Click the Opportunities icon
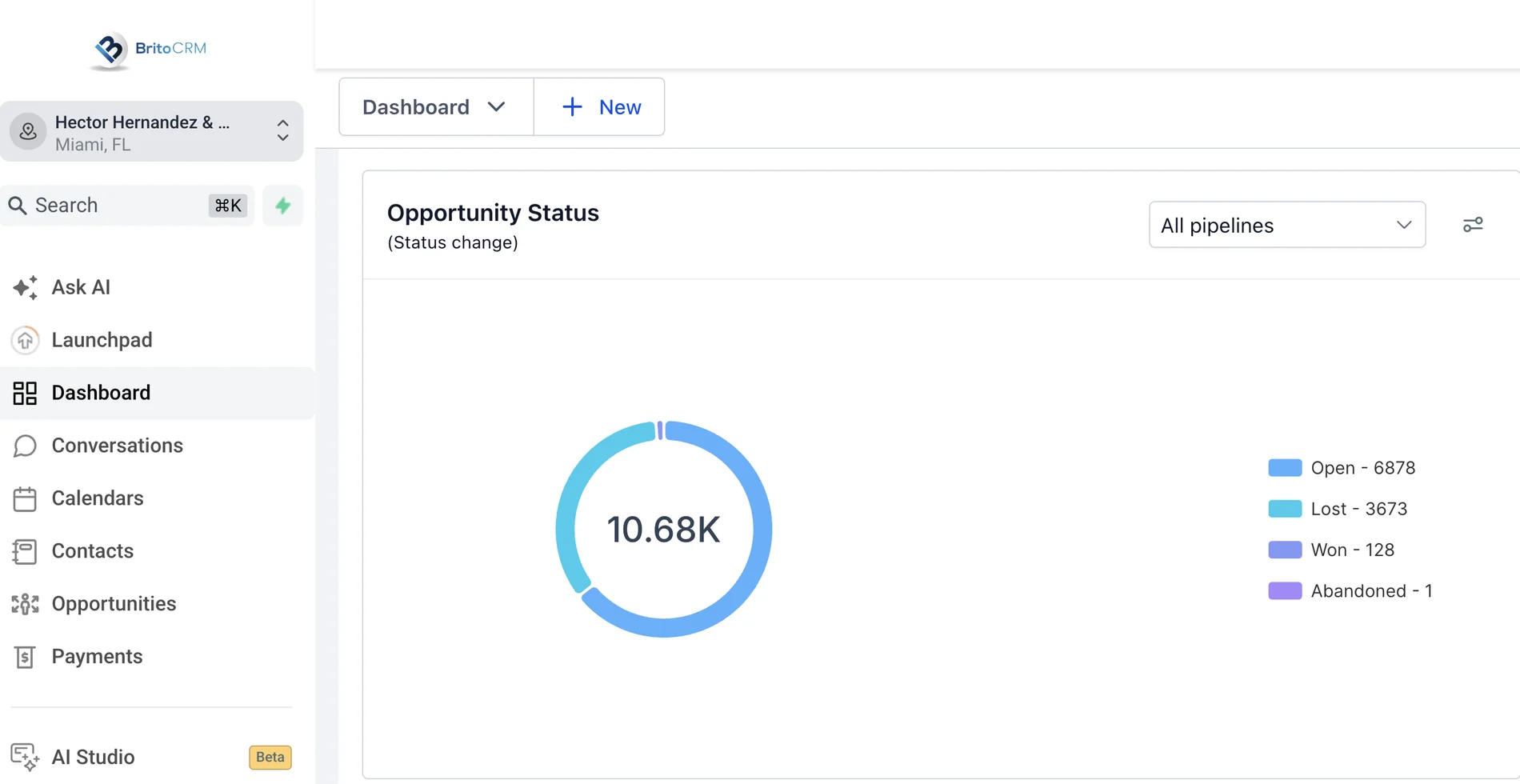Screen dimensions: 1520x784 (x=25, y=604)
